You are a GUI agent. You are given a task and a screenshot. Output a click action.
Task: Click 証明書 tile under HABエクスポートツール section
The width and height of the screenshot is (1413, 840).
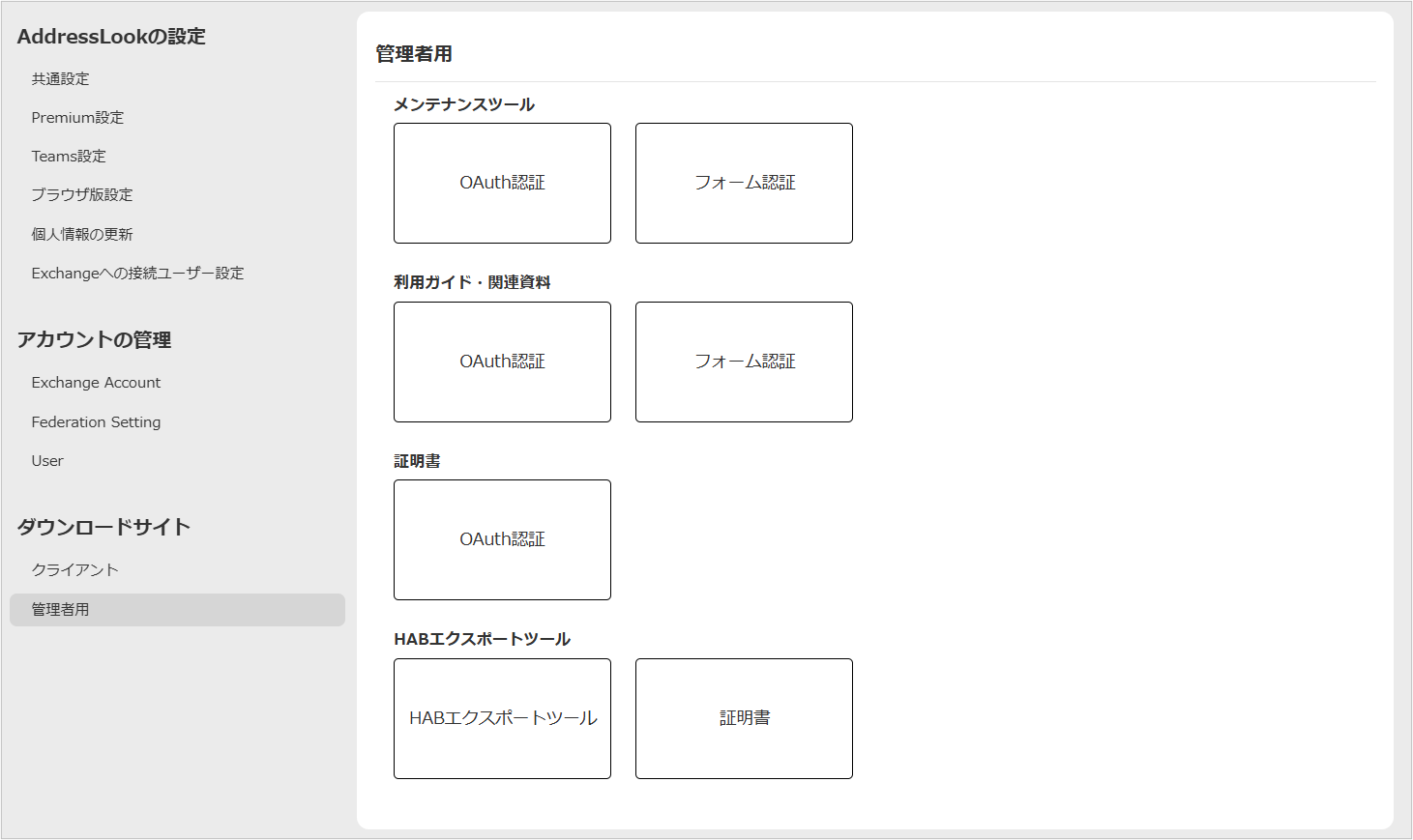tap(744, 718)
